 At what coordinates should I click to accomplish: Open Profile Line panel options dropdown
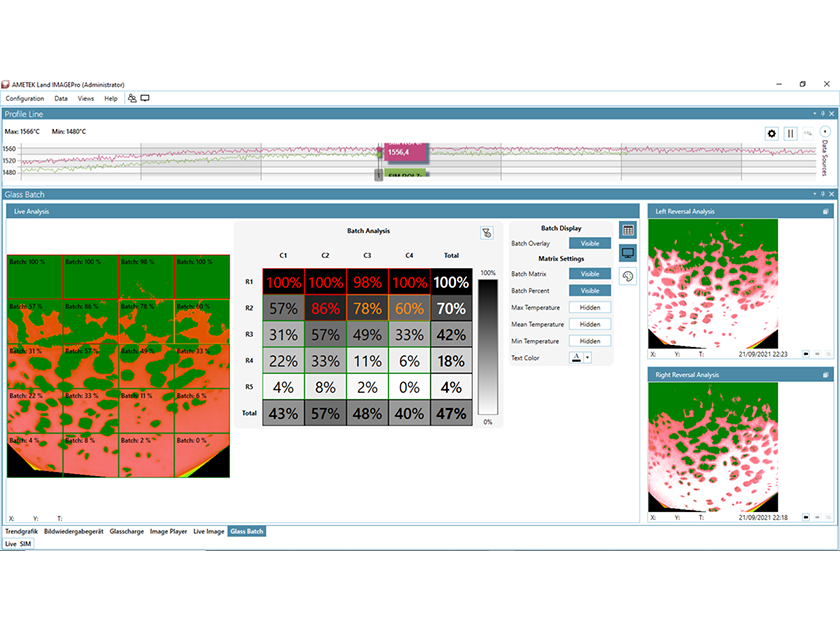(x=815, y=114)
